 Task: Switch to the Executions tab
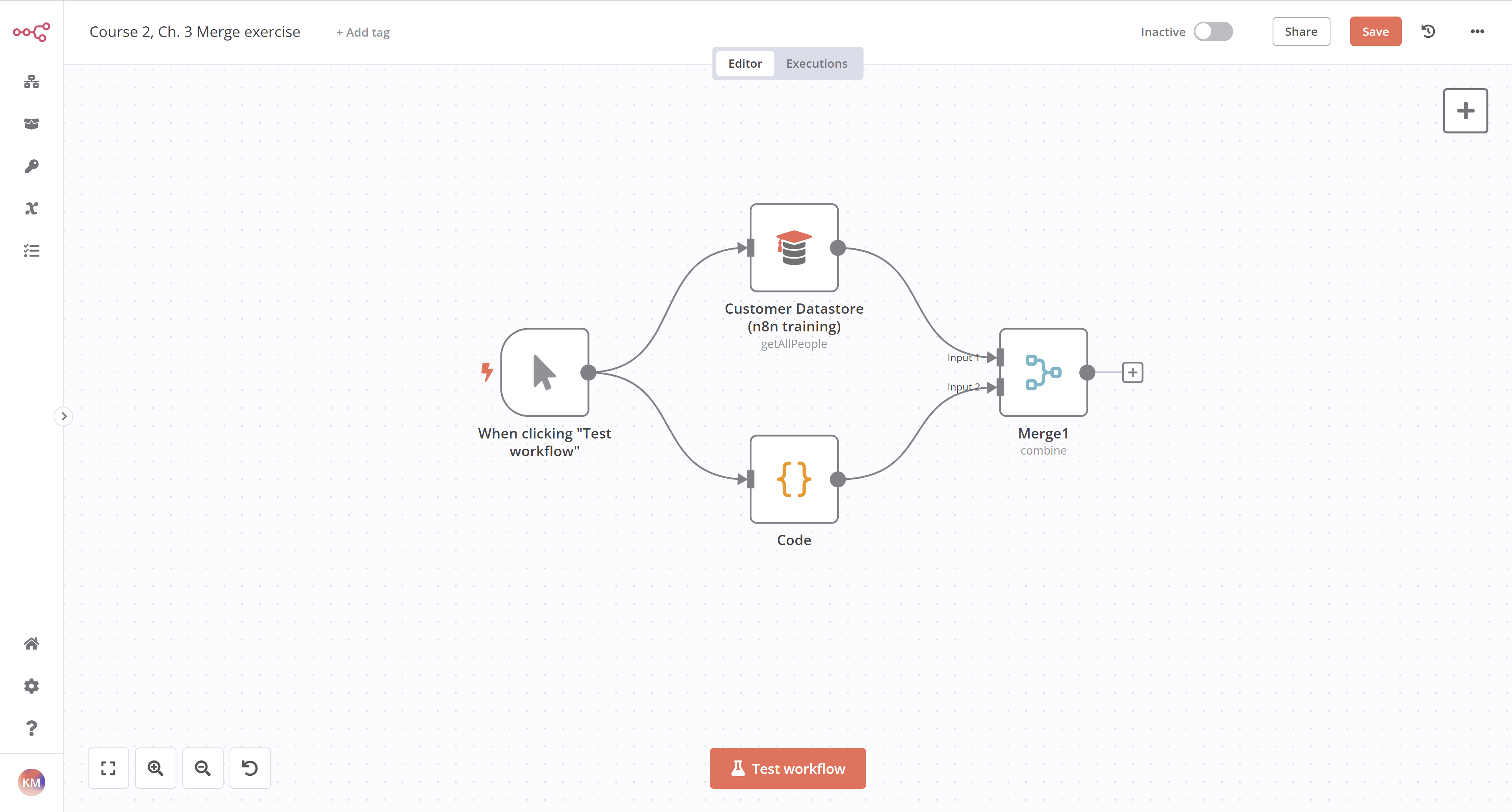[x=817, y=63]
